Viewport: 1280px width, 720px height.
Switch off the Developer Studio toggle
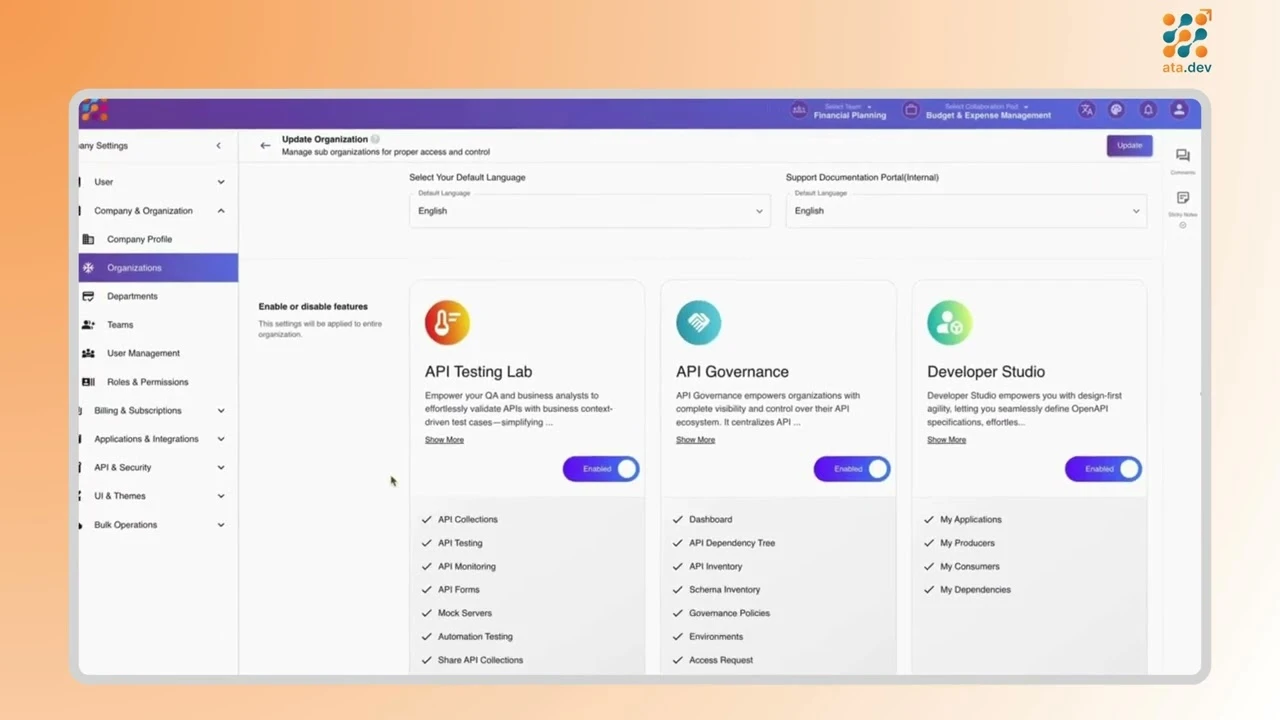click(x=1103, y=469)
